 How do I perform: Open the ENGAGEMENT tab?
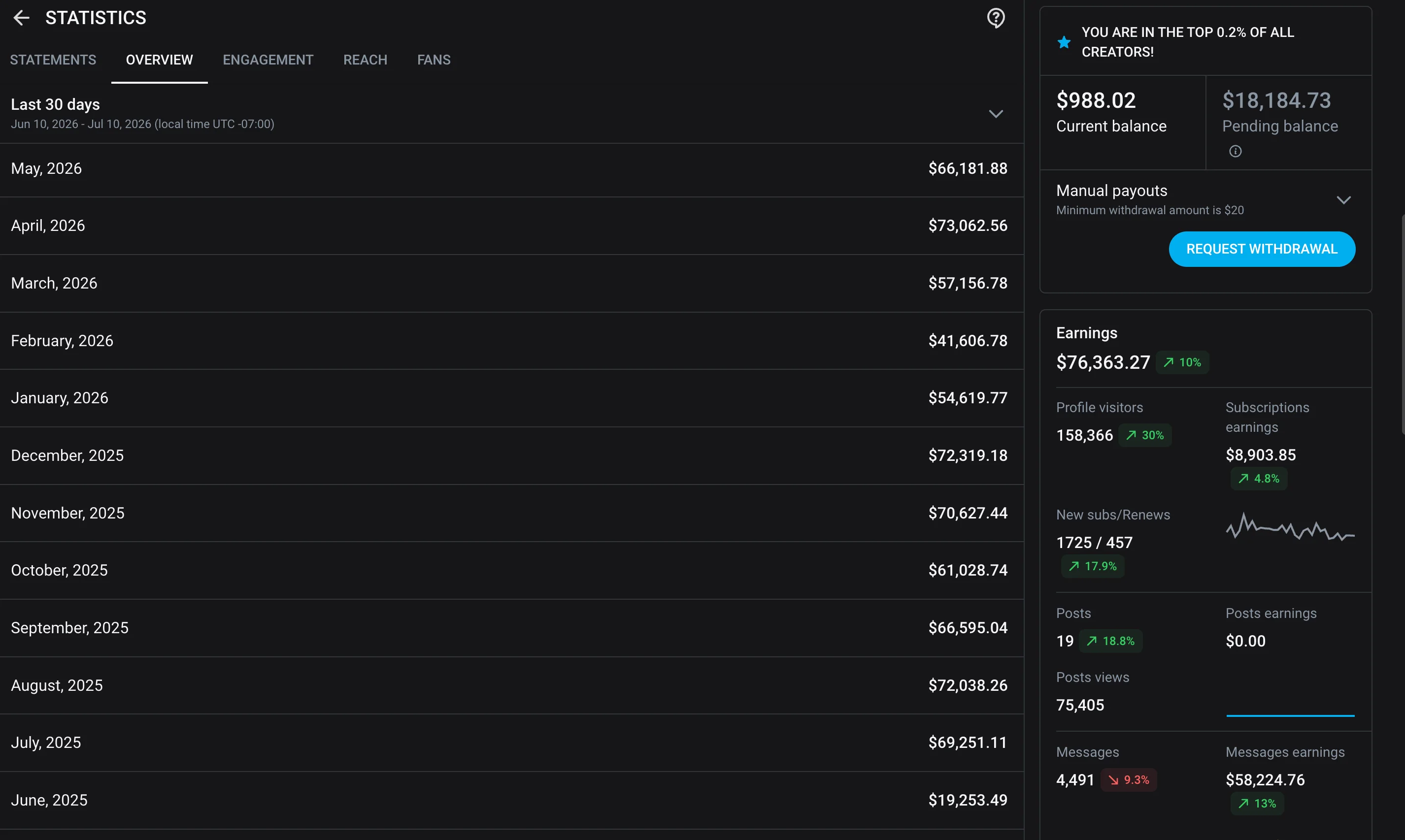pos(268,60)
